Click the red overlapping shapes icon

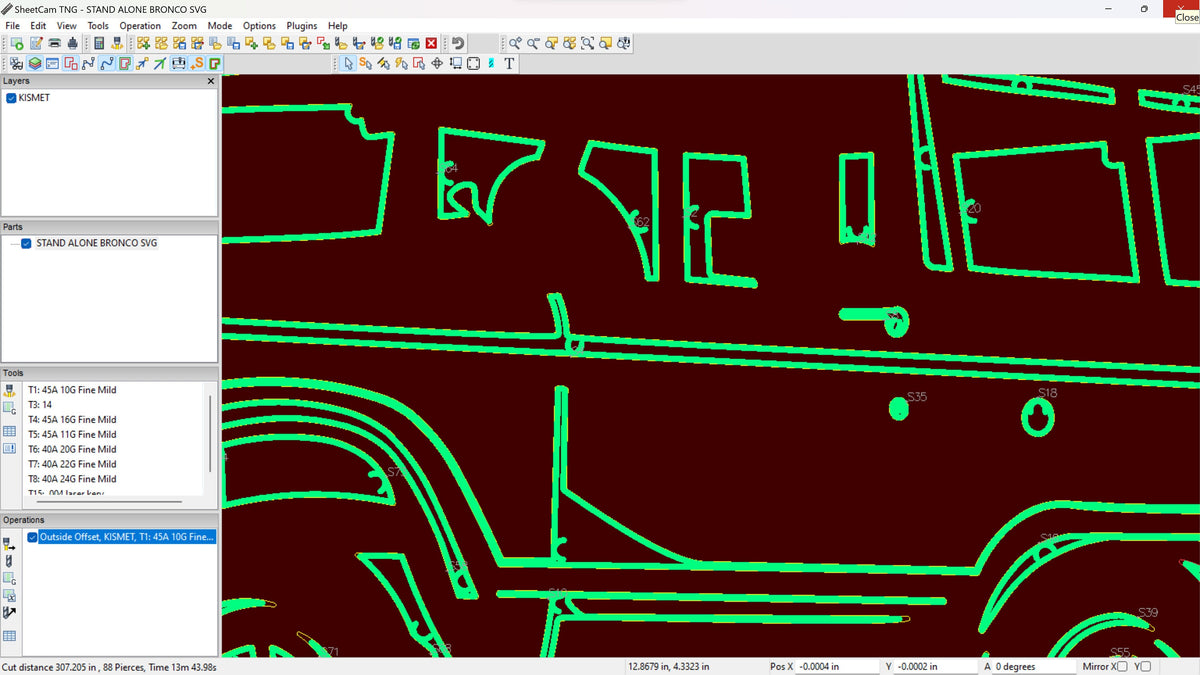point(70,63)
